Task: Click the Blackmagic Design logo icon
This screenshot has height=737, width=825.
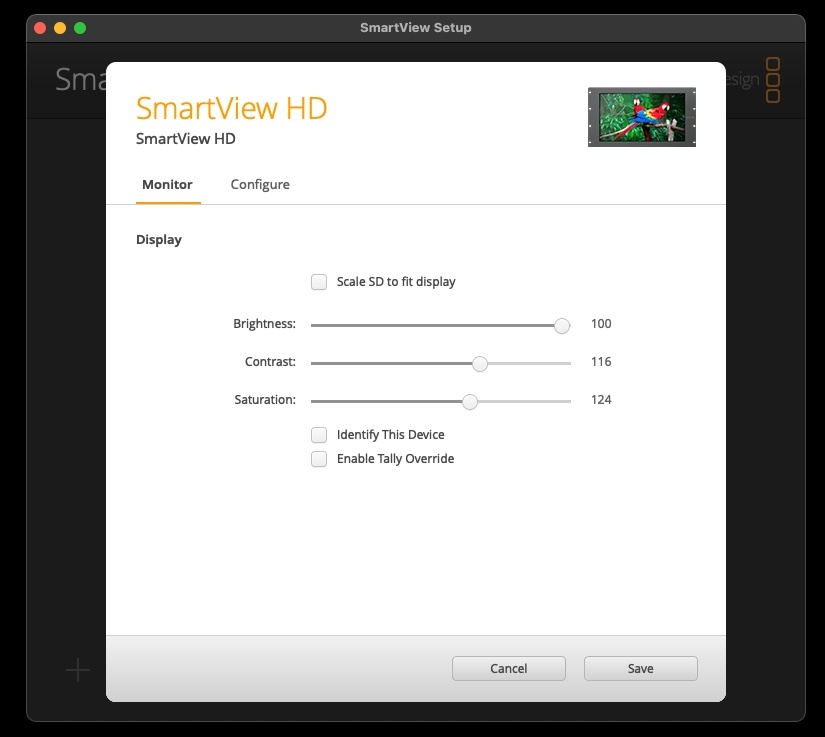Action: pos(772,80)
